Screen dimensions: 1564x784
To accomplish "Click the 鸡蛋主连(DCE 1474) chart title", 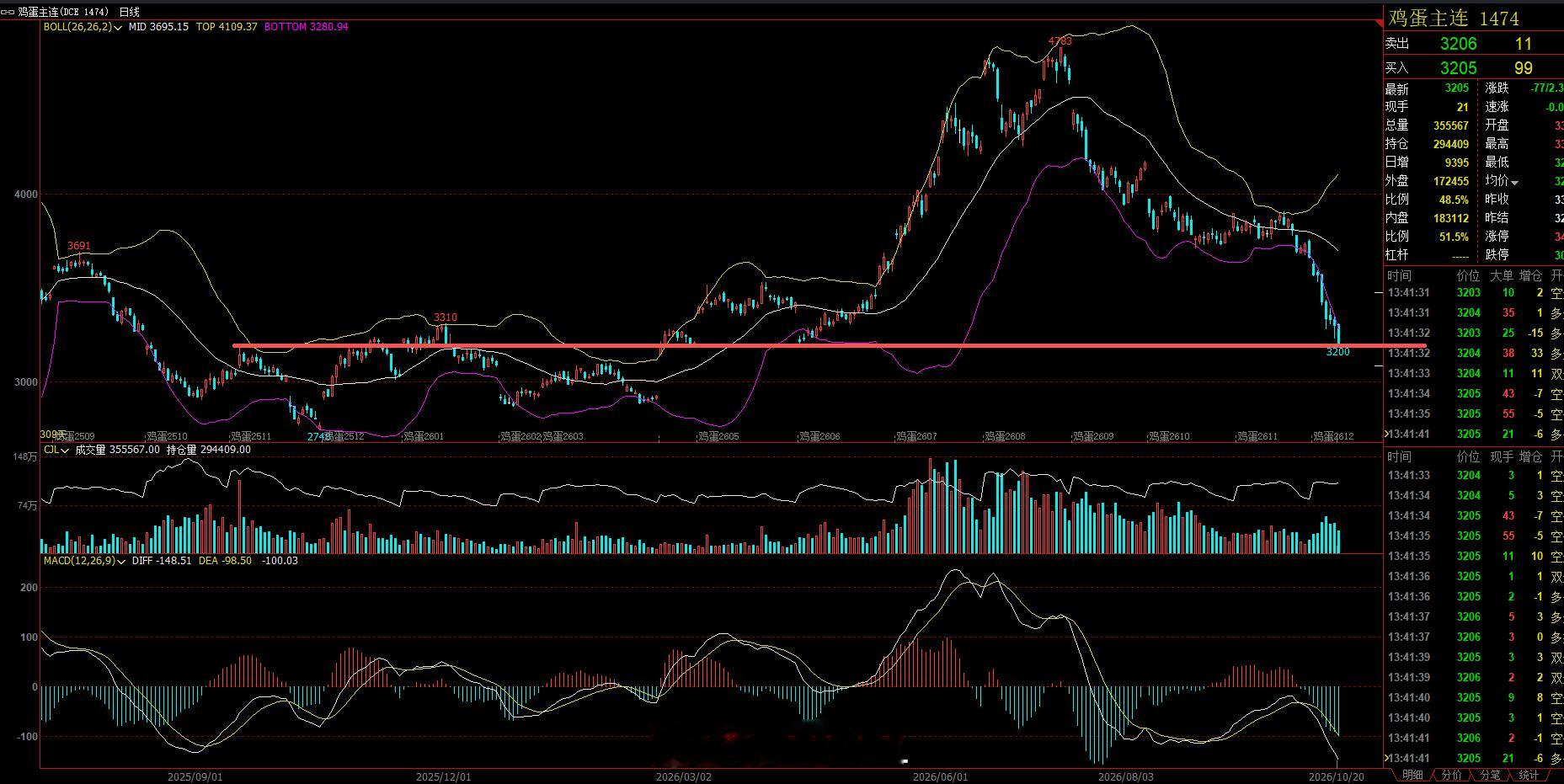I will (64, 12).
